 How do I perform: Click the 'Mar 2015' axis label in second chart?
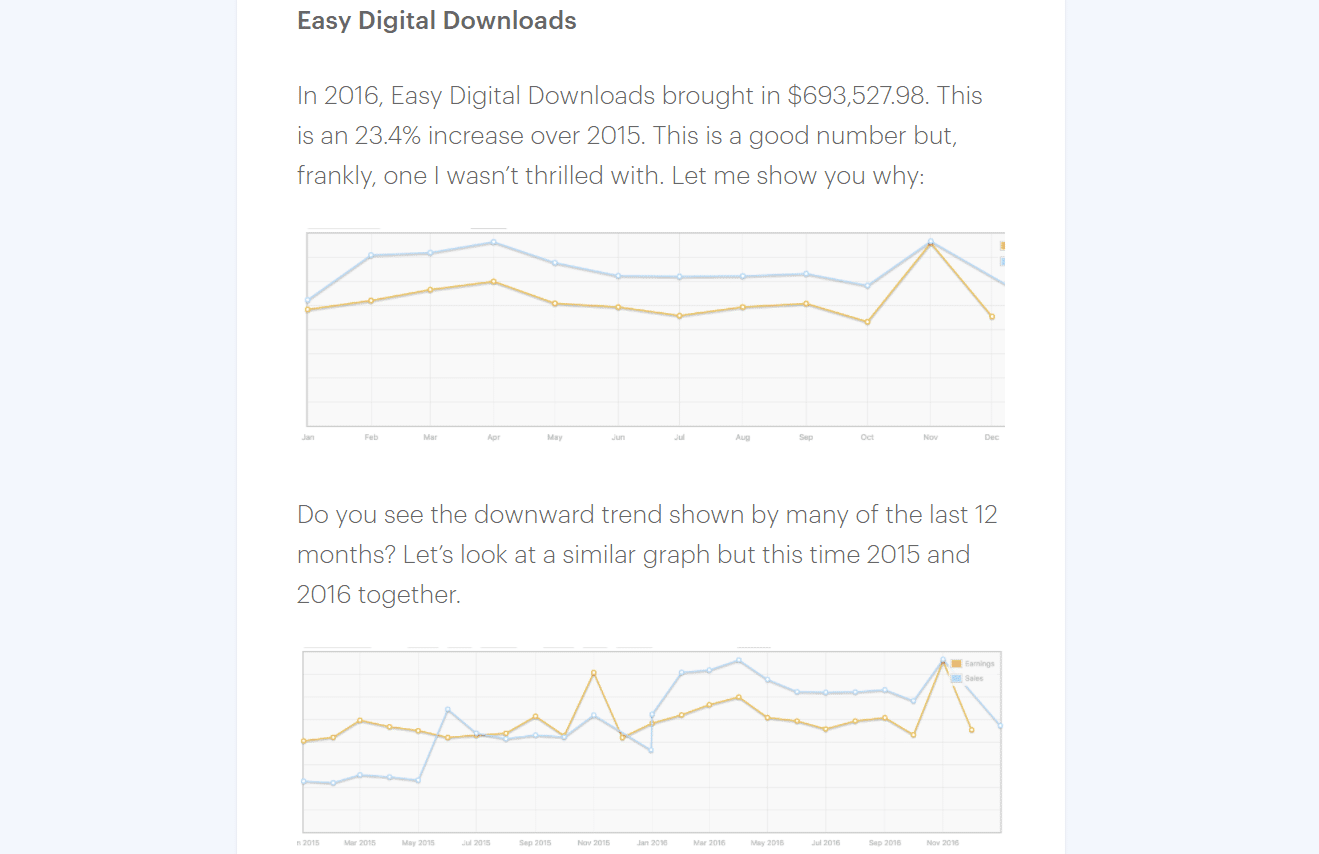pyautogui.click(x=361, y=843)
